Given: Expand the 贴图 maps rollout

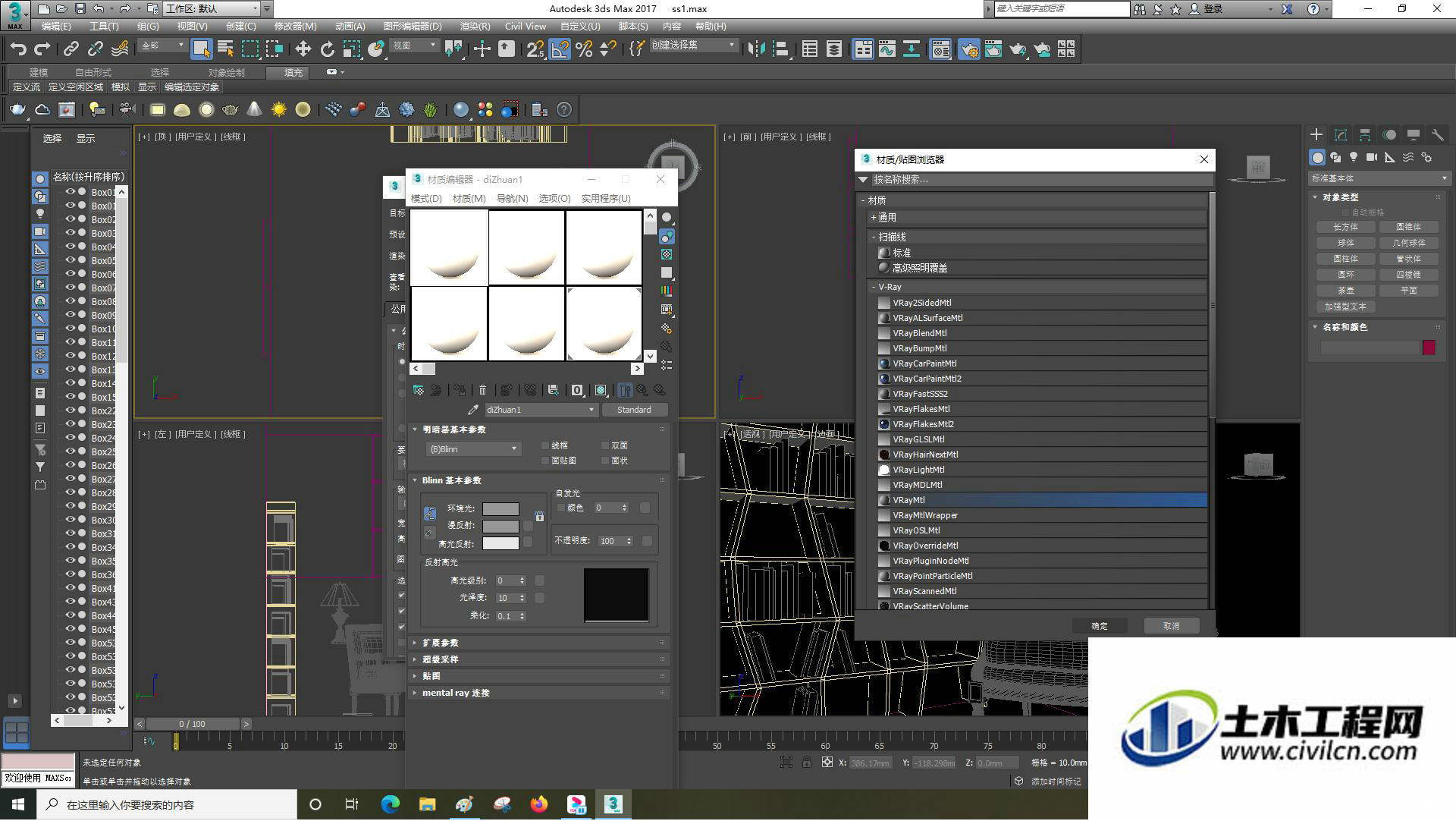Looking at the screenshot, I should (538, 676).
